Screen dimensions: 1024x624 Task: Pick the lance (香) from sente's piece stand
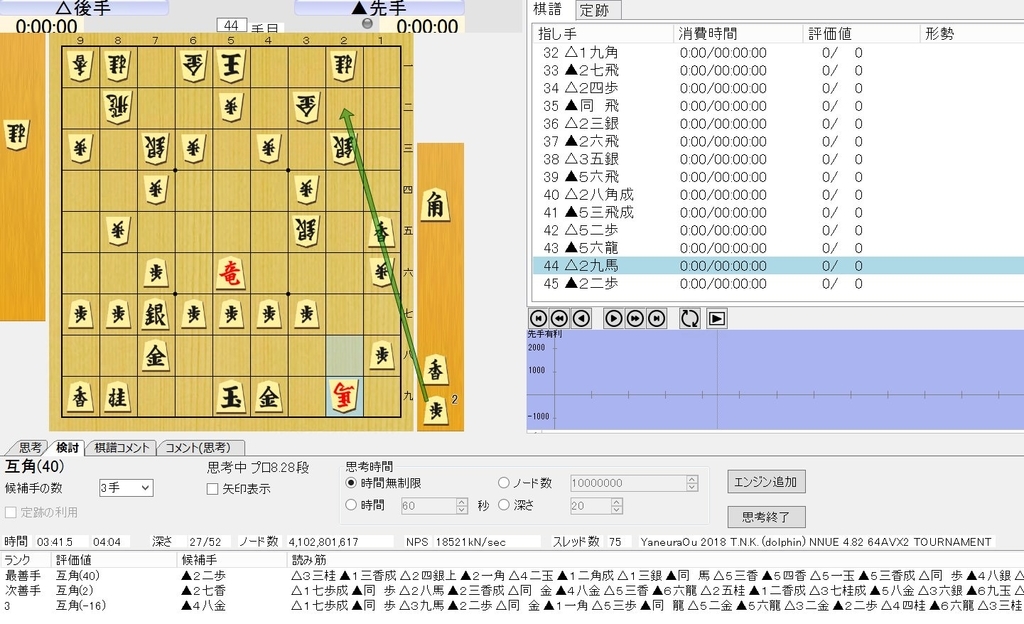point(435,370)
